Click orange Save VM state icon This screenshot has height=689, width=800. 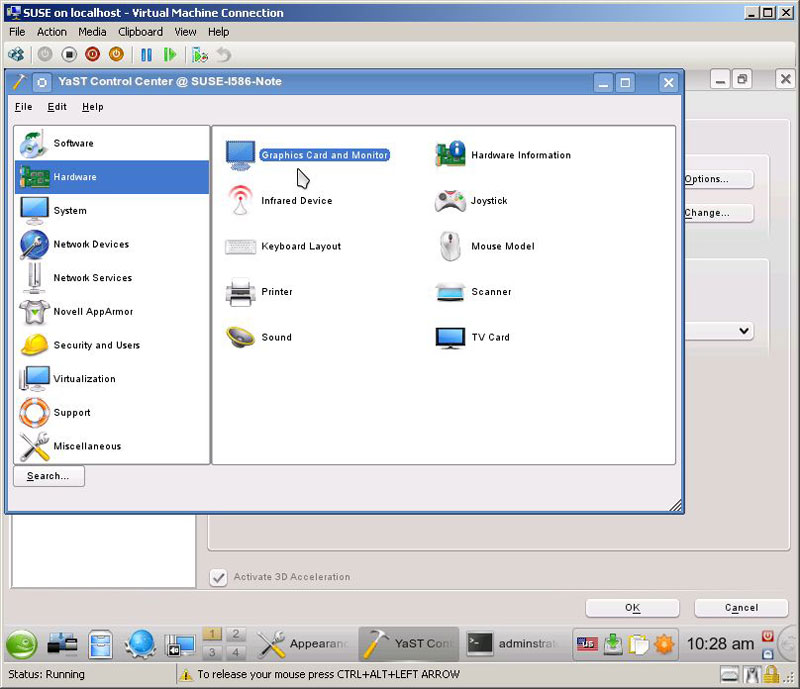coord(116,54)
